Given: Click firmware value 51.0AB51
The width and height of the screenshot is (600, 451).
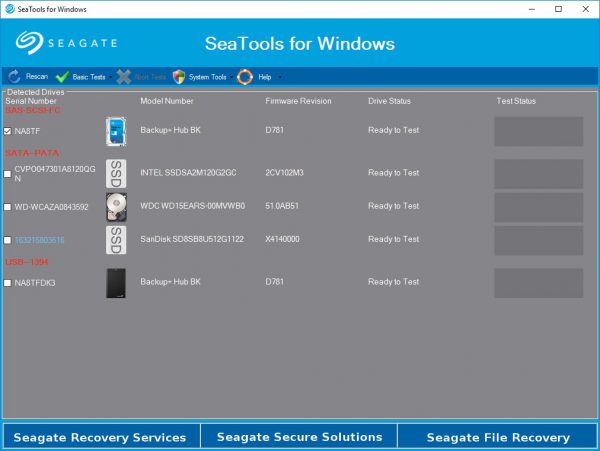Looking at the screenshot, I should tap(282, 206).
